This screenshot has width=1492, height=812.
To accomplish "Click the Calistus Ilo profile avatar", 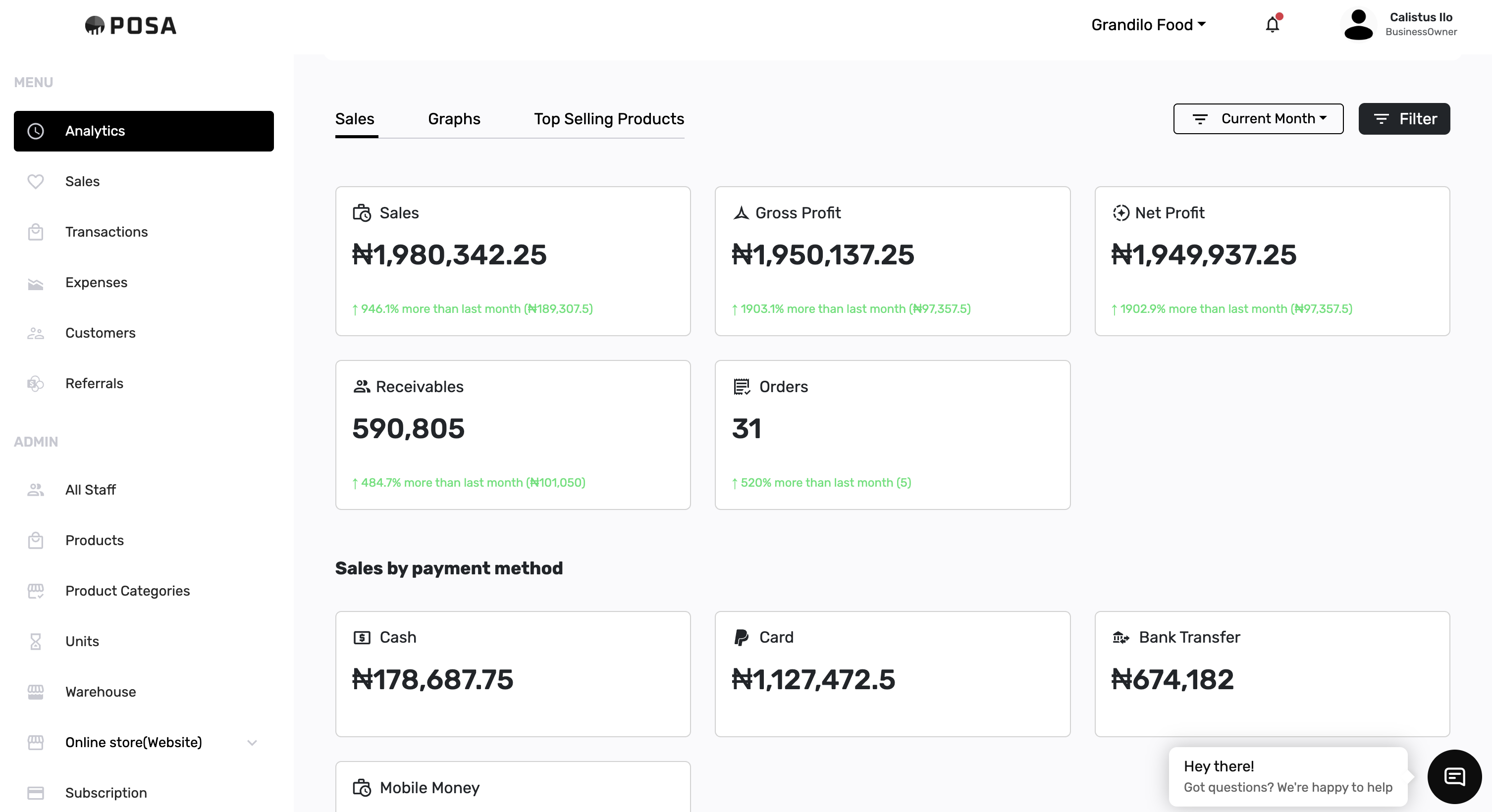I will coord(1358,24).
